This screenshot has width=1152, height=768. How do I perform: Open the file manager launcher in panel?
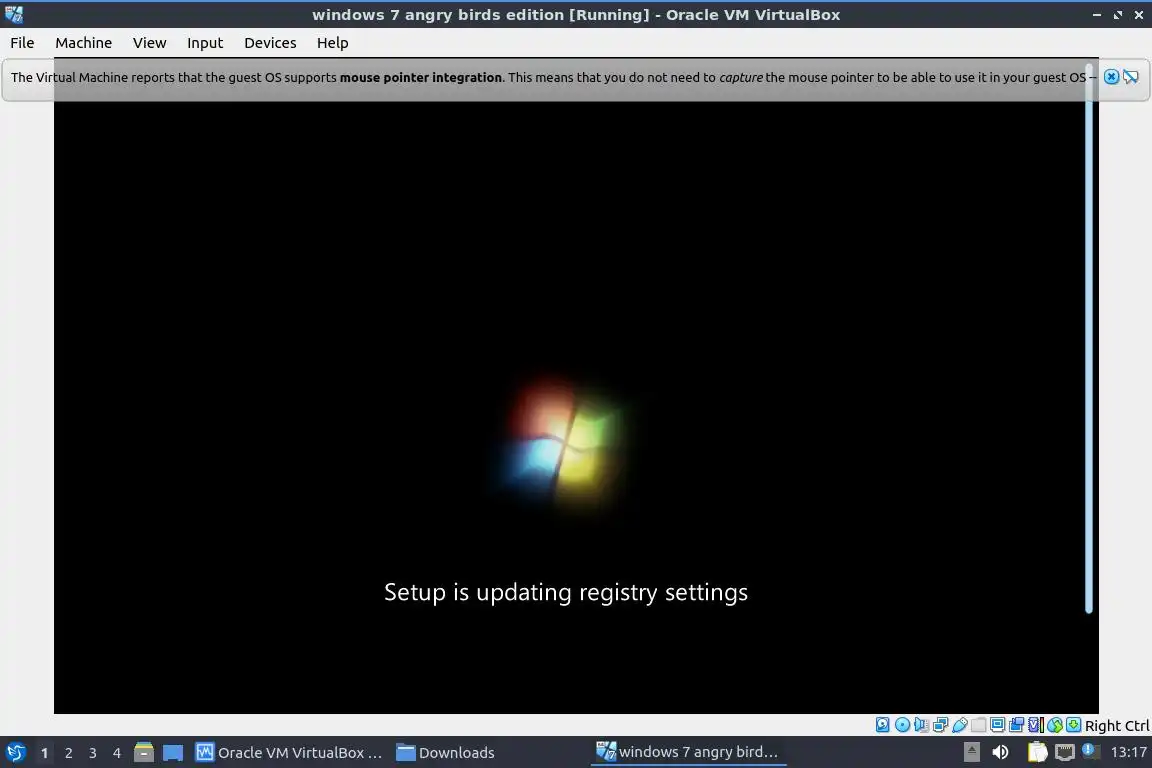pyautogui.click(x=144, y=752)
